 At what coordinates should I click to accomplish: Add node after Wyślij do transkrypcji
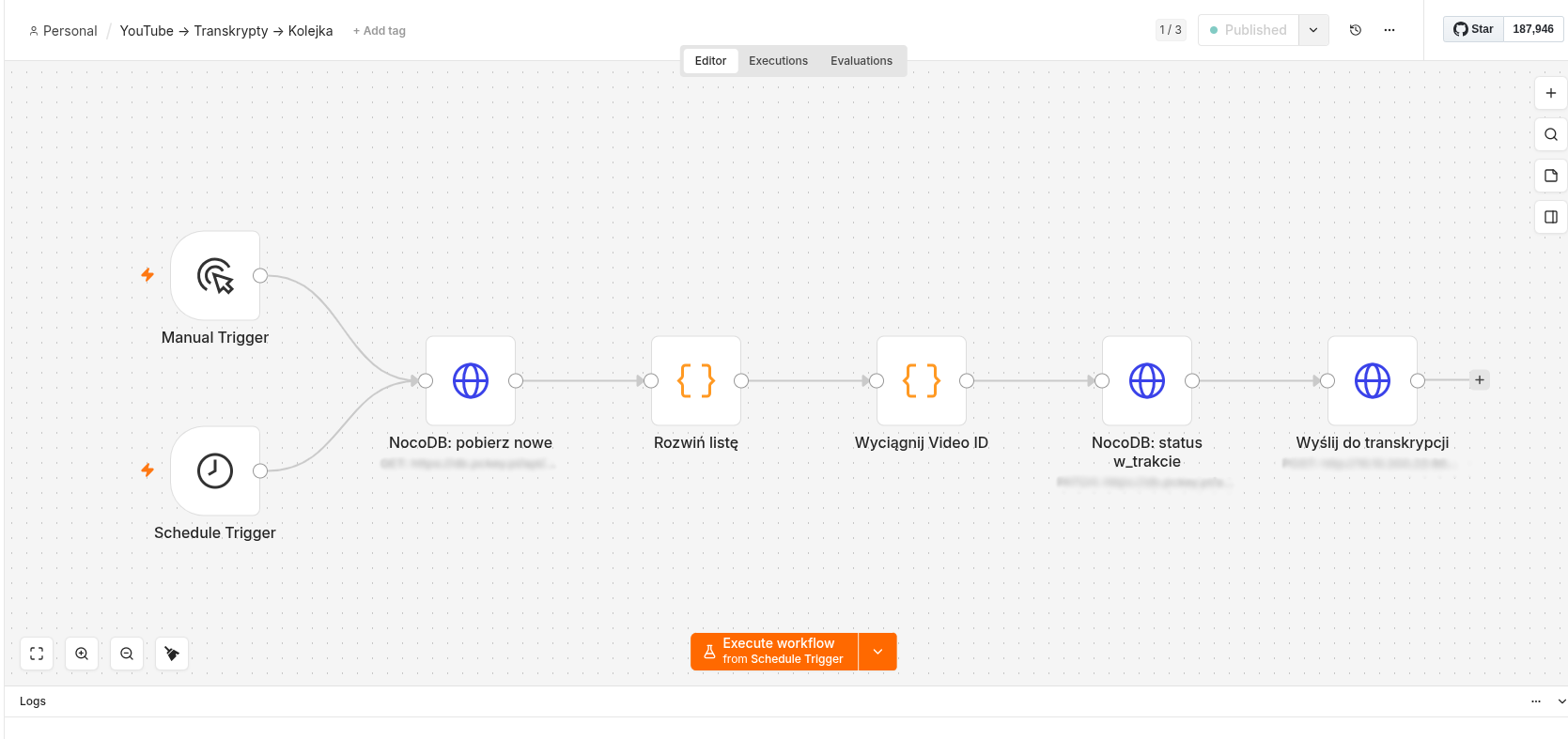(x=1480, y=380)
